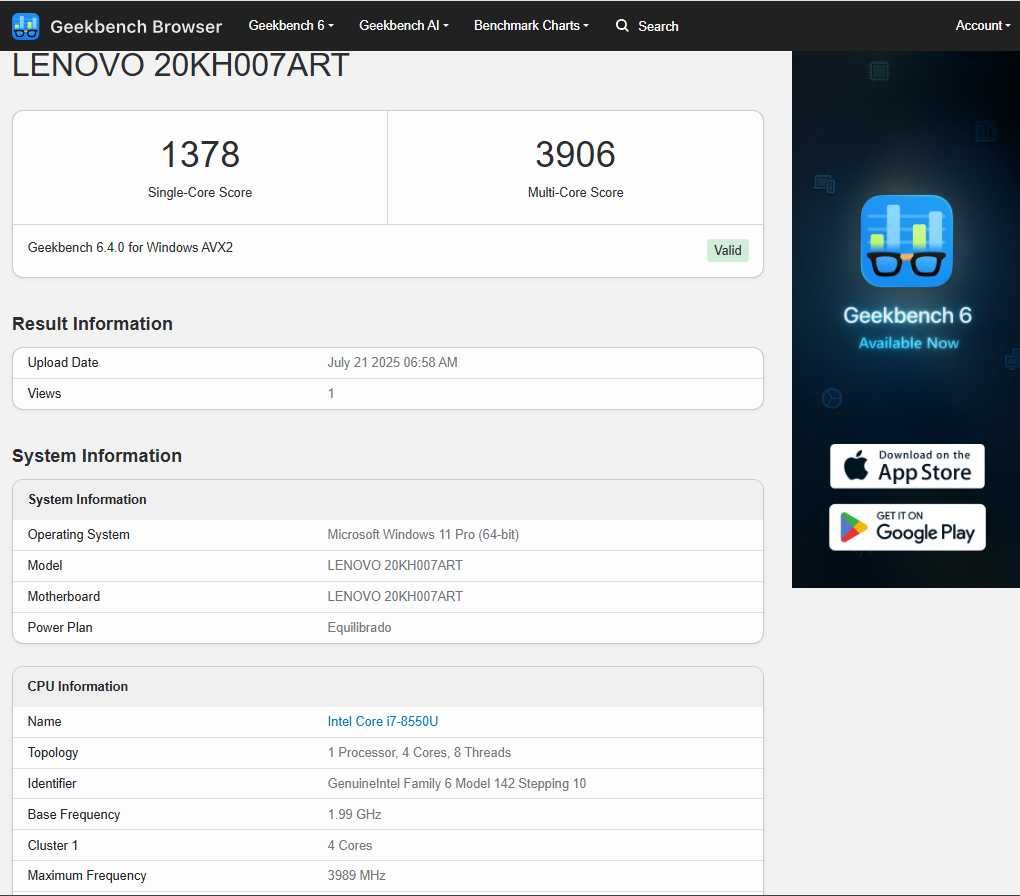1020x896 pixels.
Task: Click the Model row value LENOVO 20KH007ART
Action: (395, 565)
